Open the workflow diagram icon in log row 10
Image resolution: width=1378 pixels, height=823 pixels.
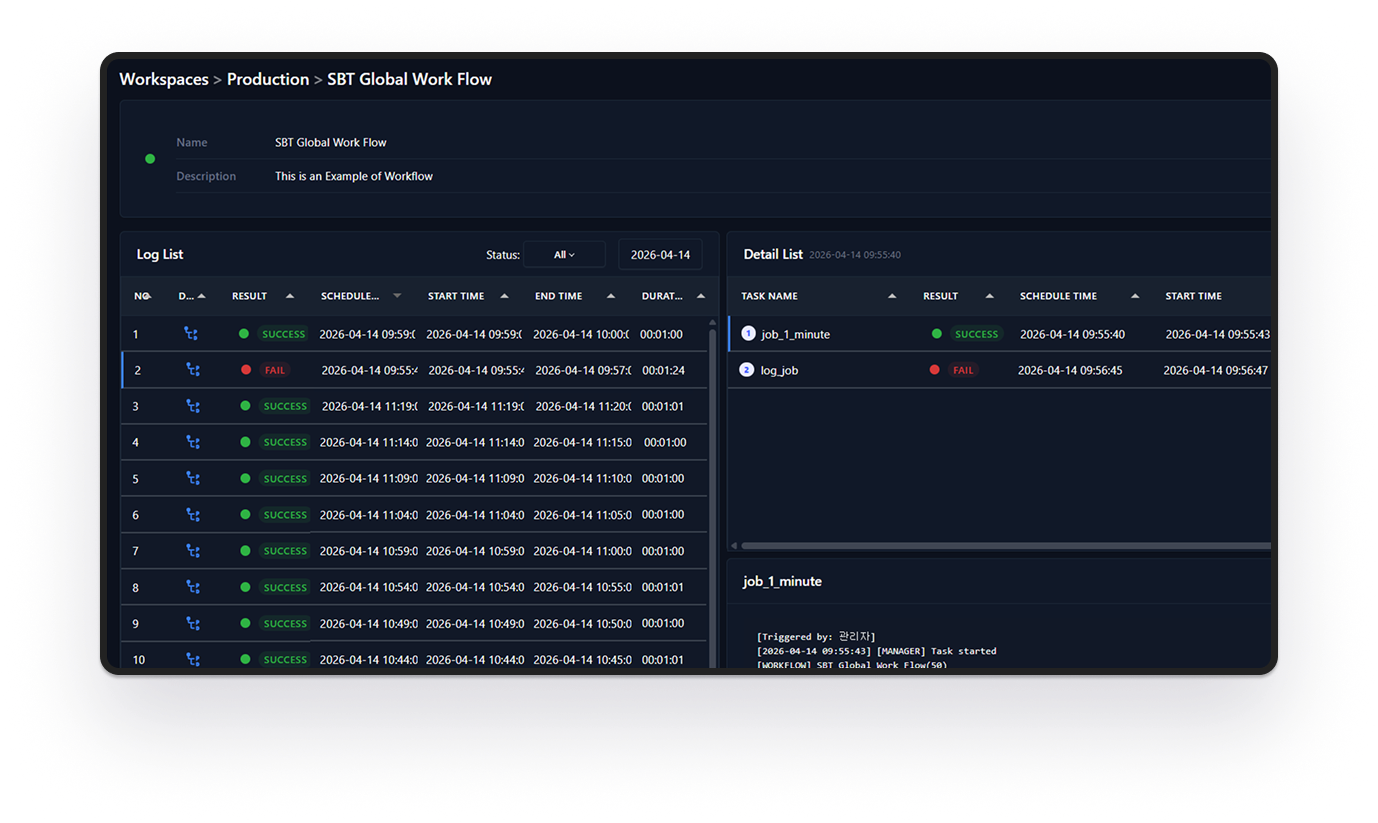(x=193, y=659)
